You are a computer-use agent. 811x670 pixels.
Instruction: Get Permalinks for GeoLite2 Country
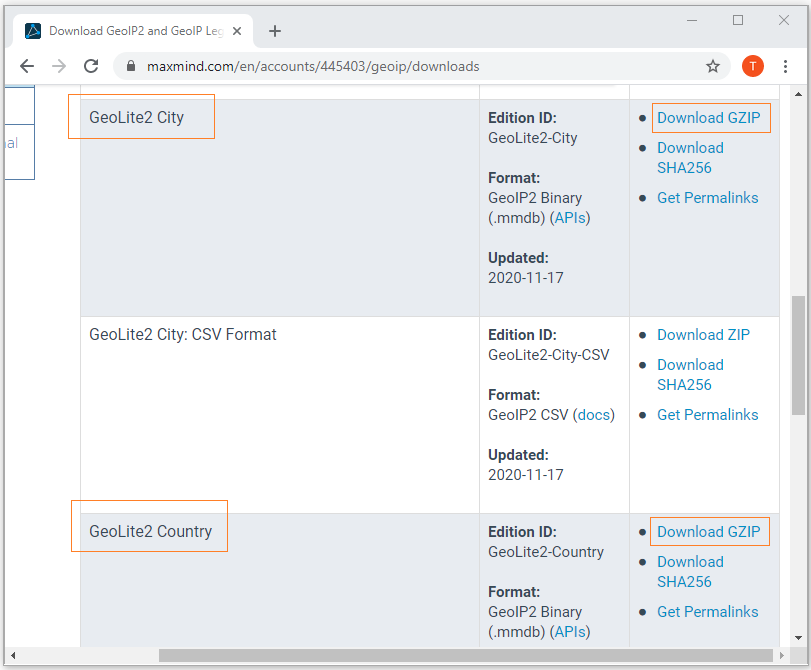pos(708,612)
